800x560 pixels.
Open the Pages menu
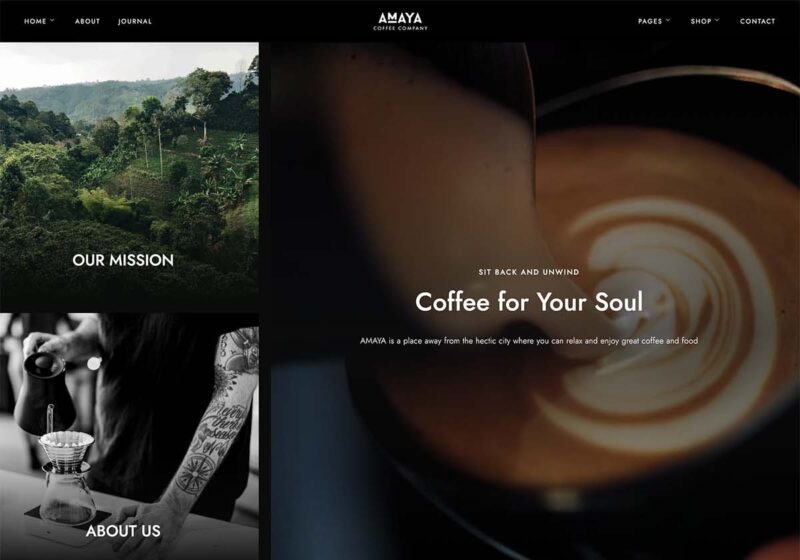point(649,21)
